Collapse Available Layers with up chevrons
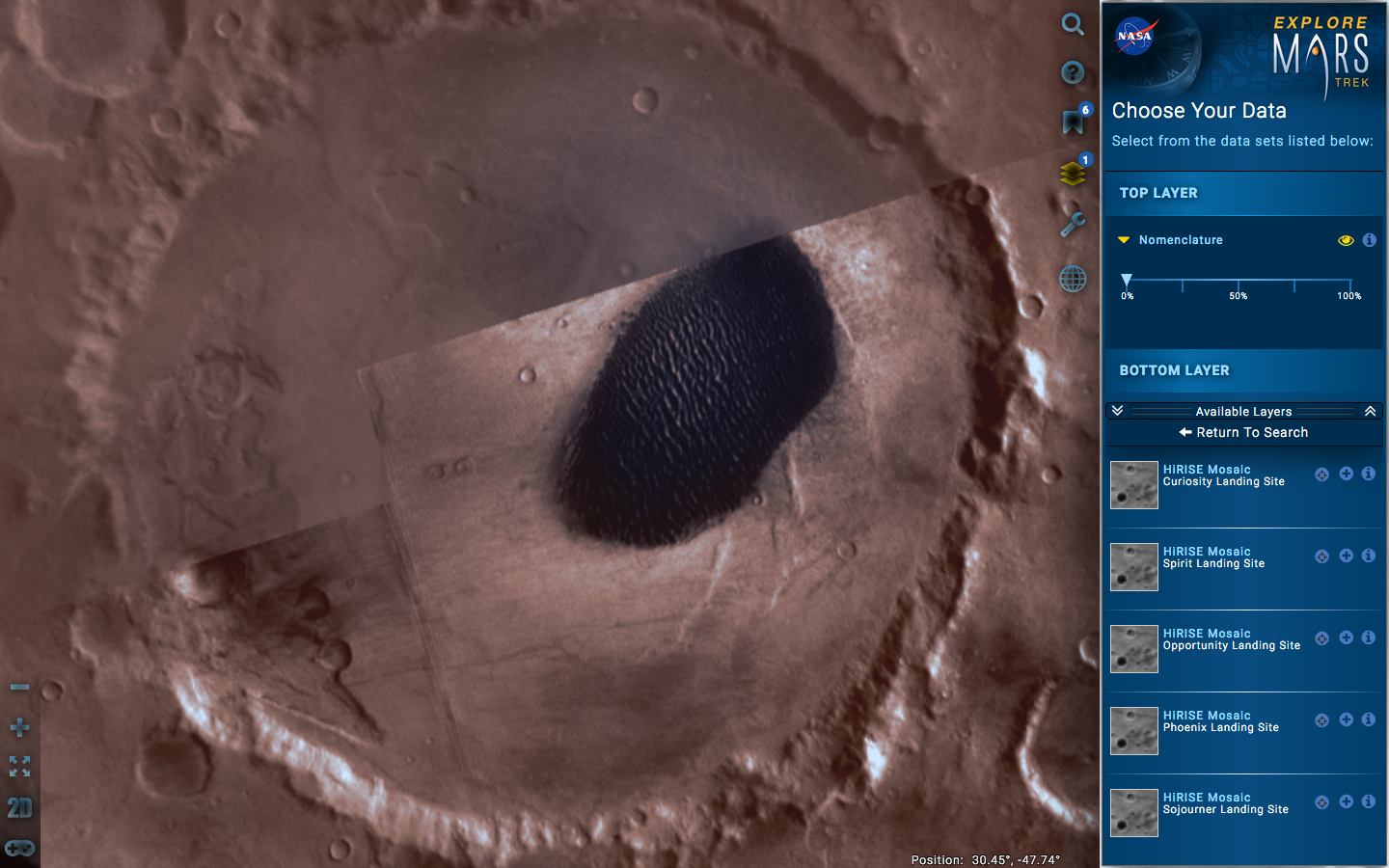Viewport: 1389px width, 868px height. 1370,411
